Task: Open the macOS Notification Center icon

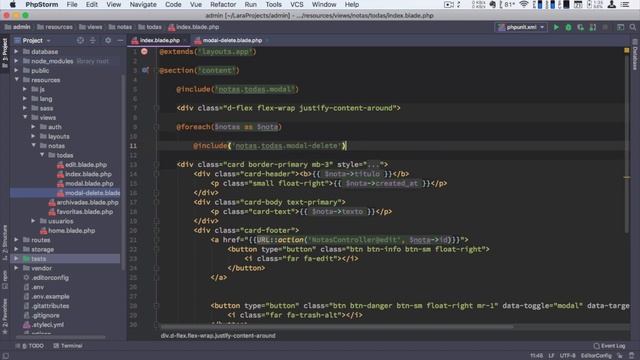Action: click(x=625, y=4)
